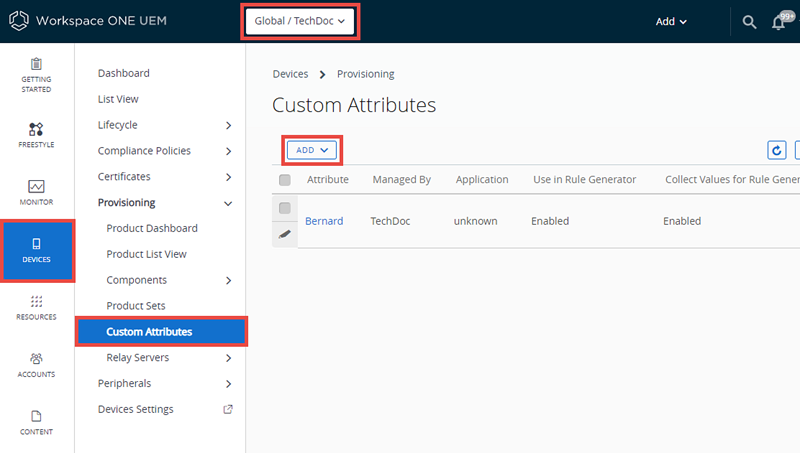Click the Provisioning breadcrumb link
The width and height of the screenshot is (800, 453).
pos(365,74)
